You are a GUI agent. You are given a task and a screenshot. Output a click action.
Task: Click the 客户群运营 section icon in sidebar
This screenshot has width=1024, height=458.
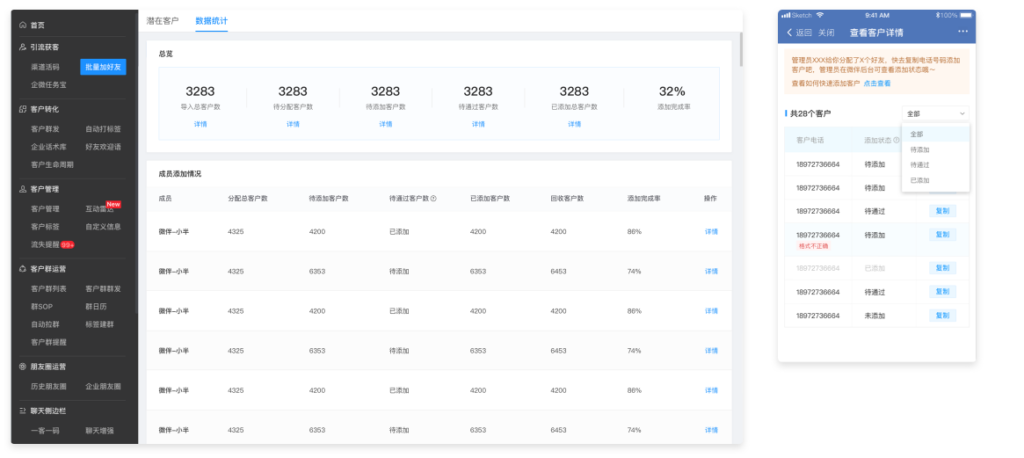click(23, 269)
